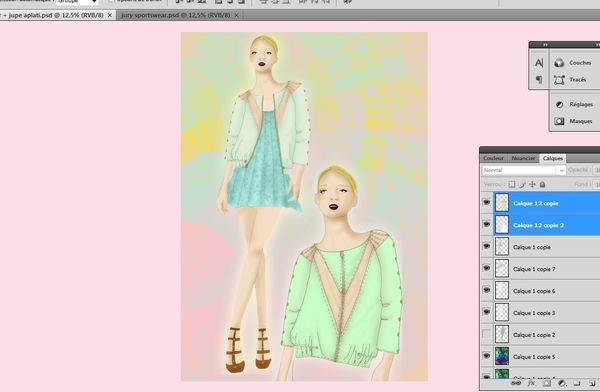Open the Normal blend mode dropdown
600x392 pixels.
coord(523,170)
